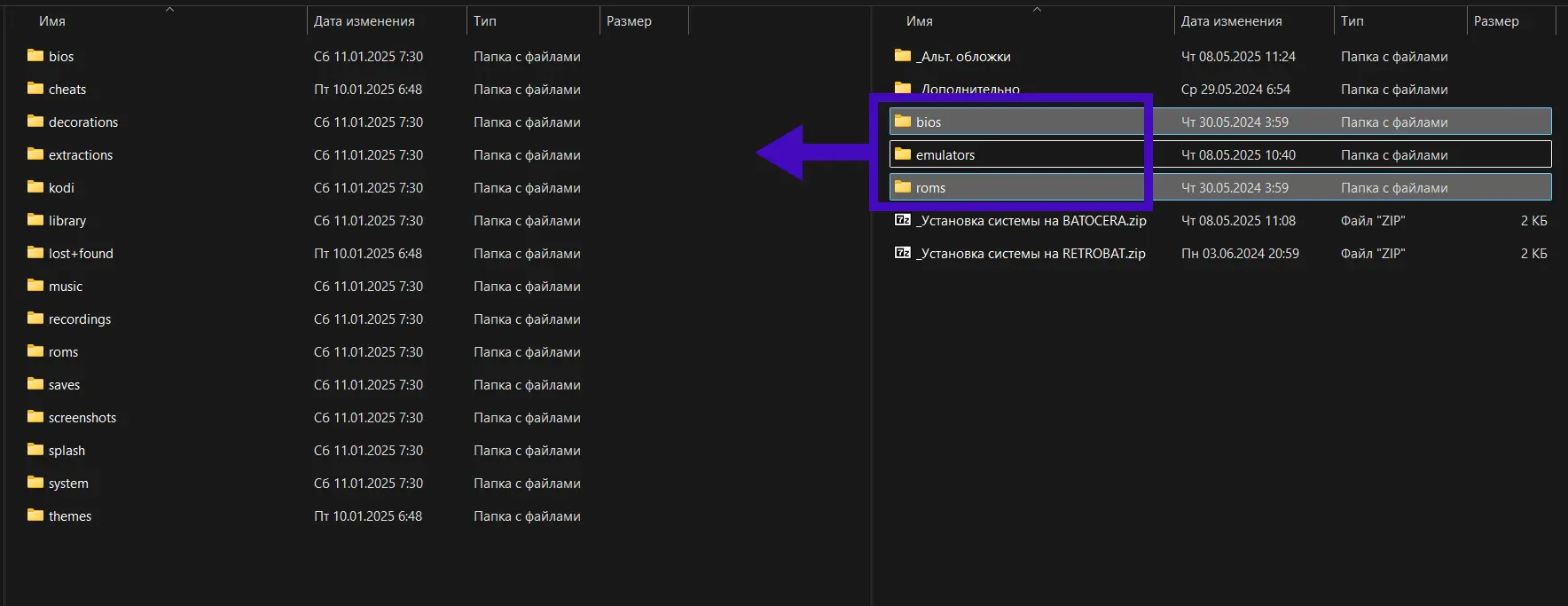This screenshot has width=1568, height=606.
Task: Select the kodi folder name
Action: point(61,188)
